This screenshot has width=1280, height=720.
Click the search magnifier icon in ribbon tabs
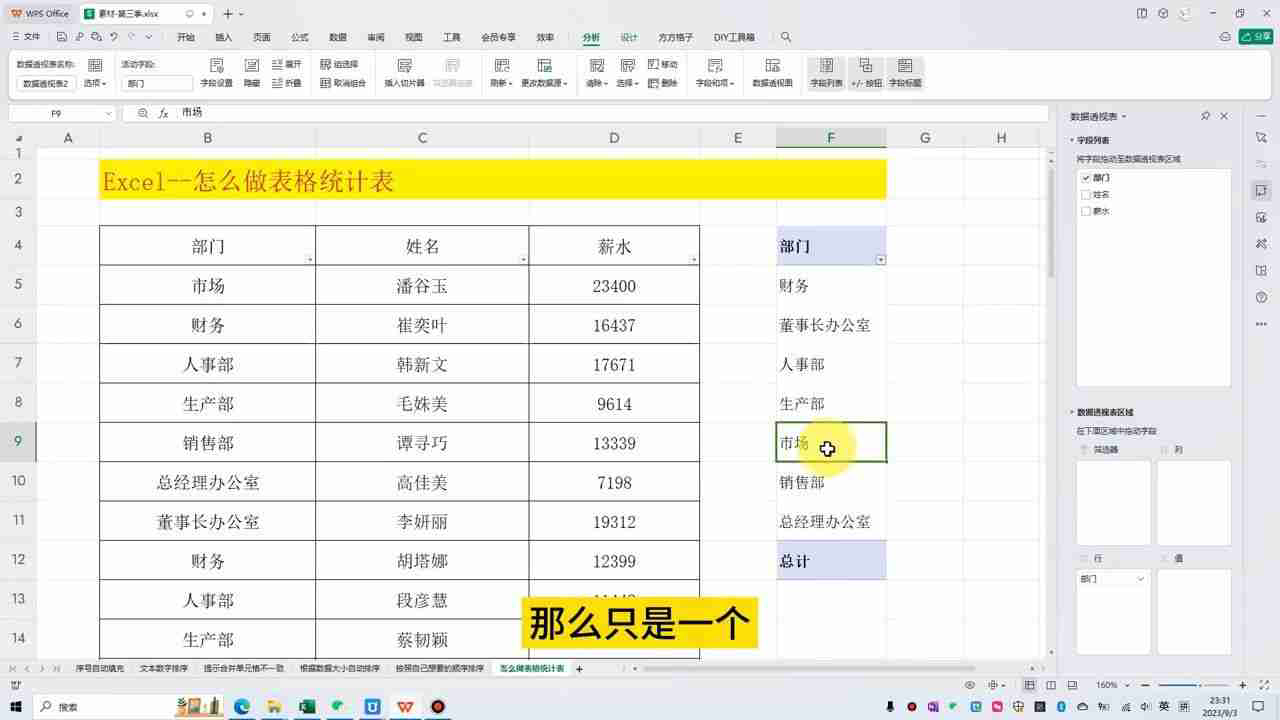coord(786,37)
